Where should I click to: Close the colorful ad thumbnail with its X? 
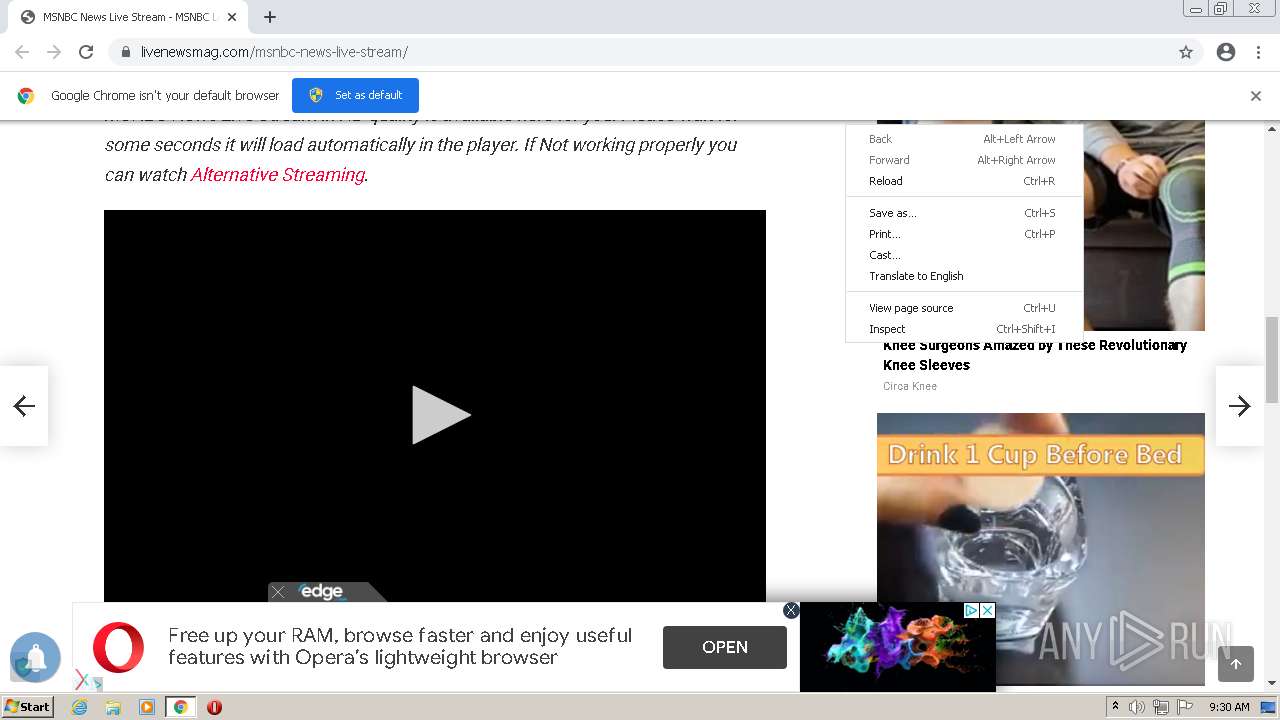[987, 610]
